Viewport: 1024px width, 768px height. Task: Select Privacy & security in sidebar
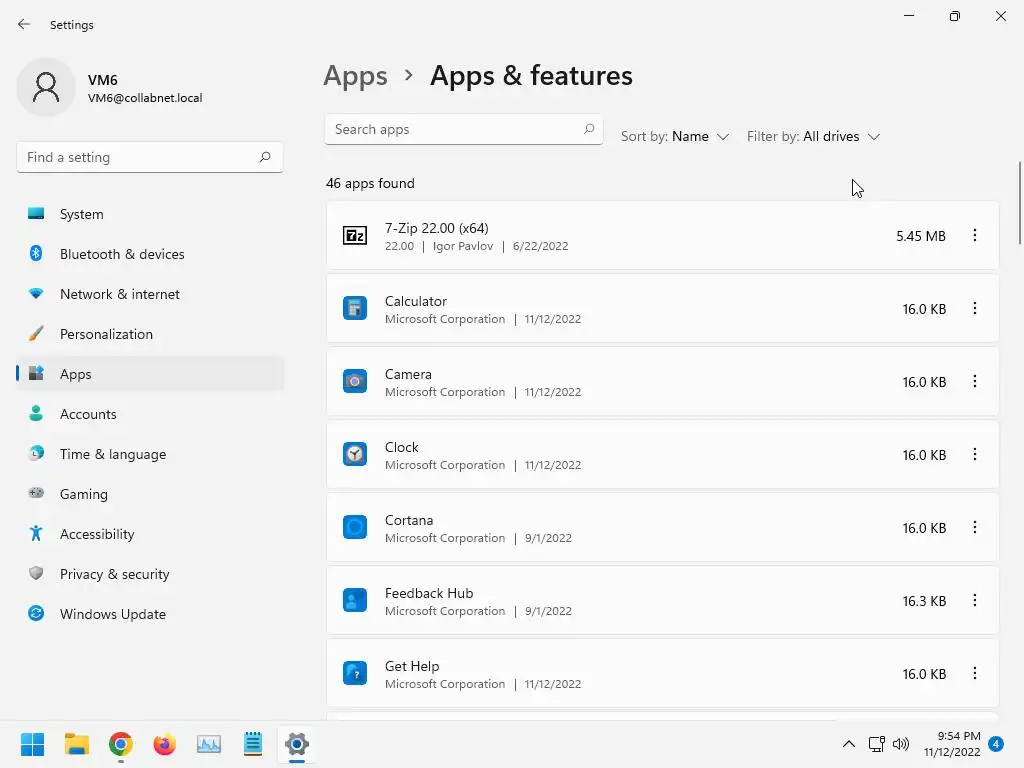click(x=114, y=574)
